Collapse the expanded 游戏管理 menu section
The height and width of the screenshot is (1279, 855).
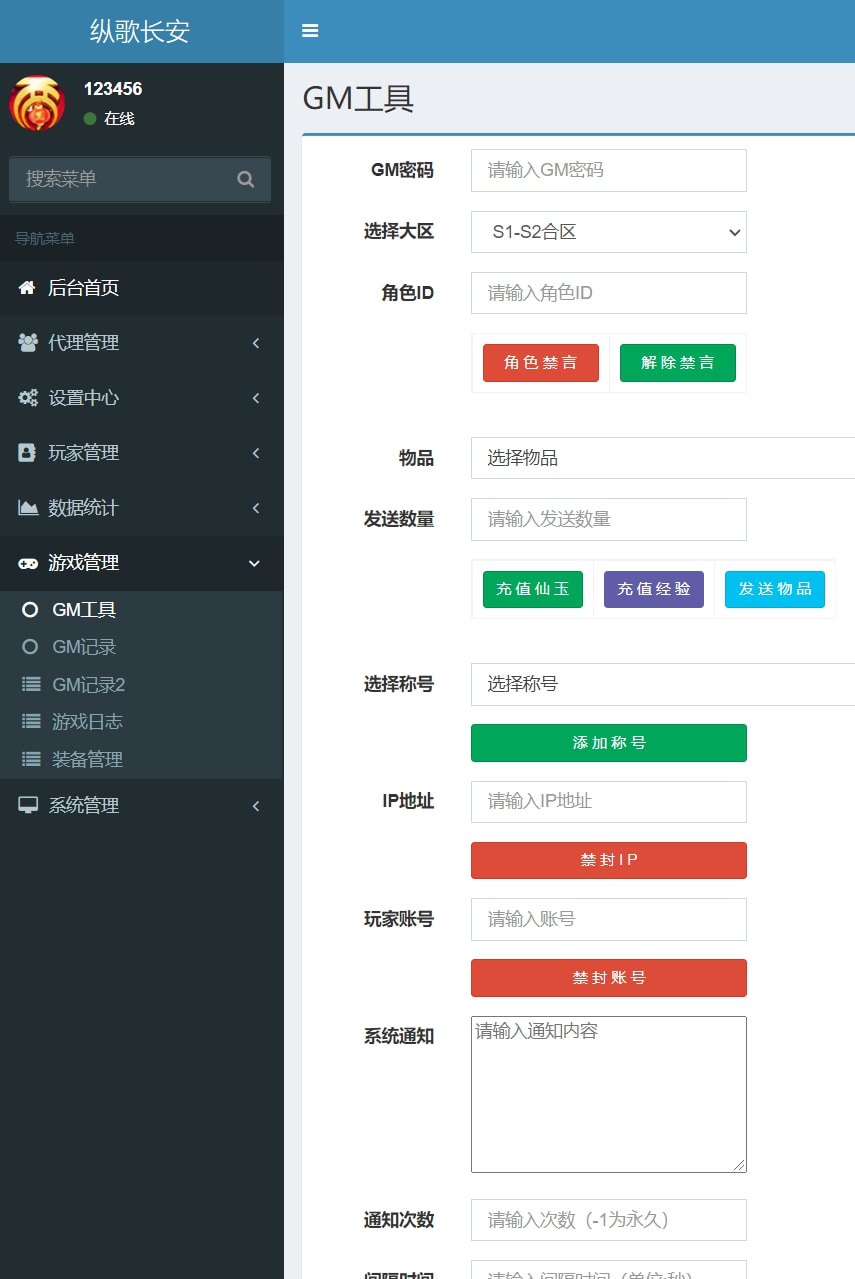click(140, 562)
